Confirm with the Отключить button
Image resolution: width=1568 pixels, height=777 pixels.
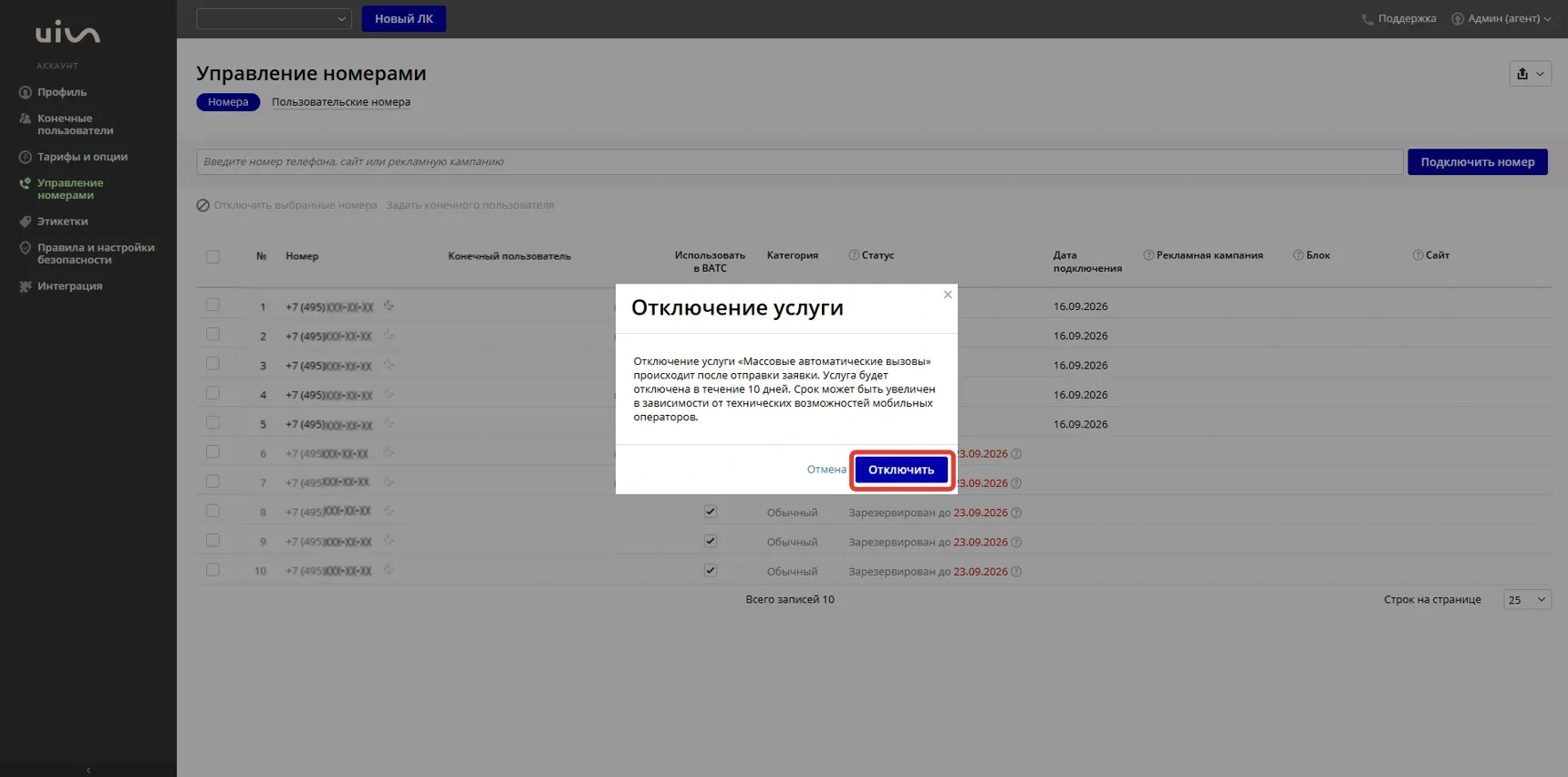pyautogui.click(x=901, y=470)
